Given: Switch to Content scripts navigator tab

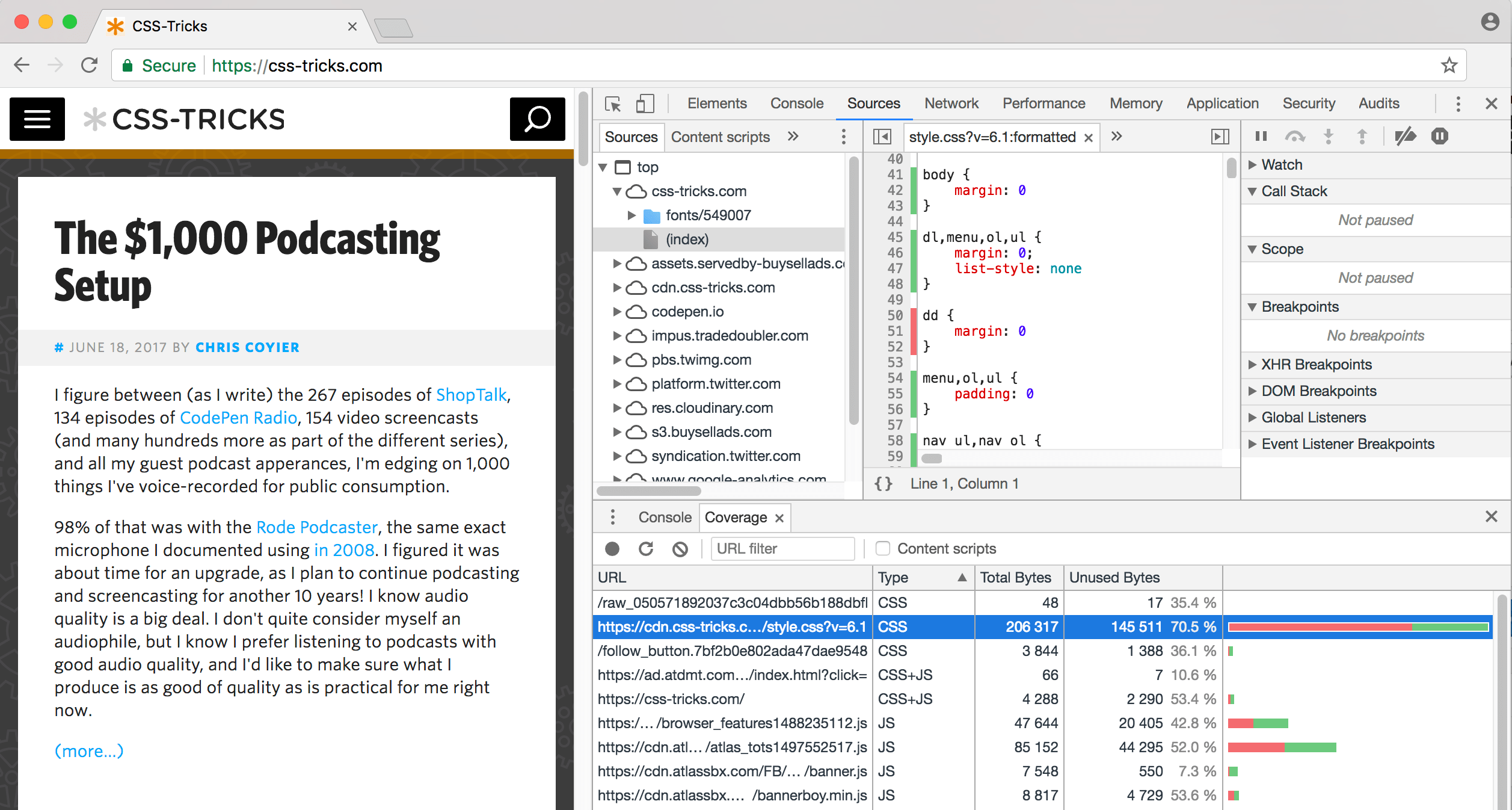Looking at the screenshot, I should click(721, 137).
